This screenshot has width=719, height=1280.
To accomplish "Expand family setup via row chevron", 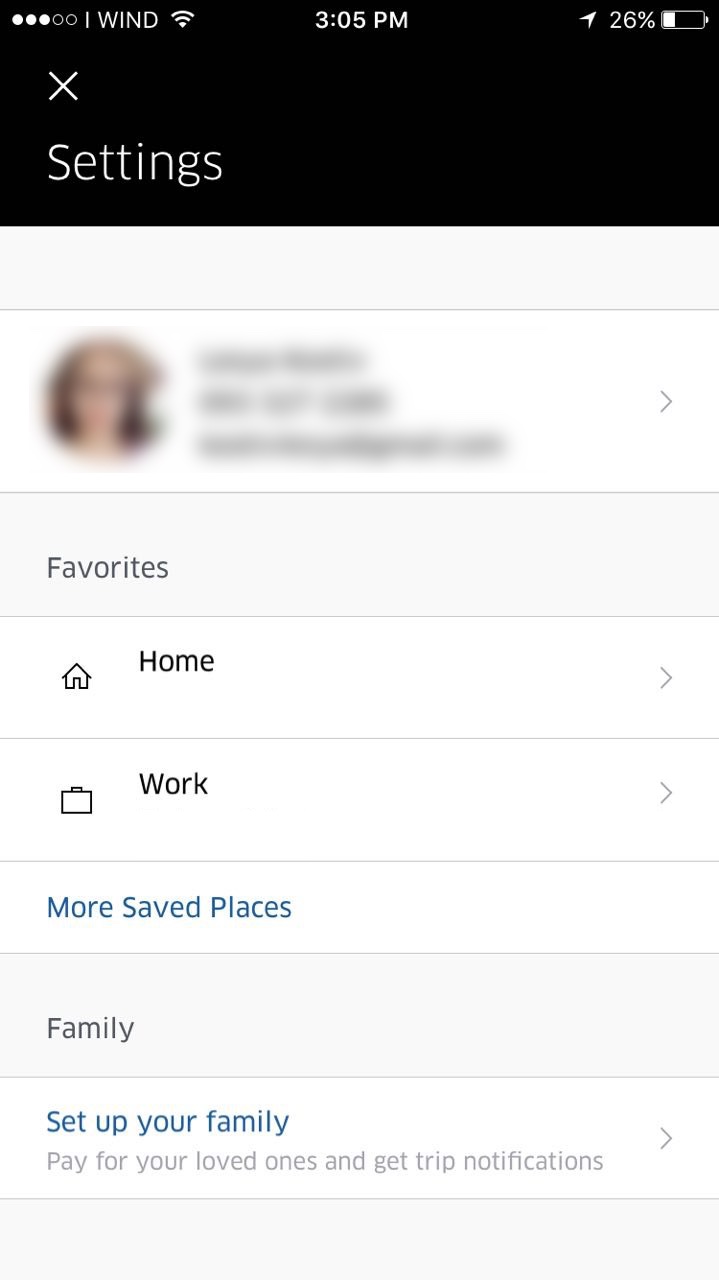I will point(666,1138).
